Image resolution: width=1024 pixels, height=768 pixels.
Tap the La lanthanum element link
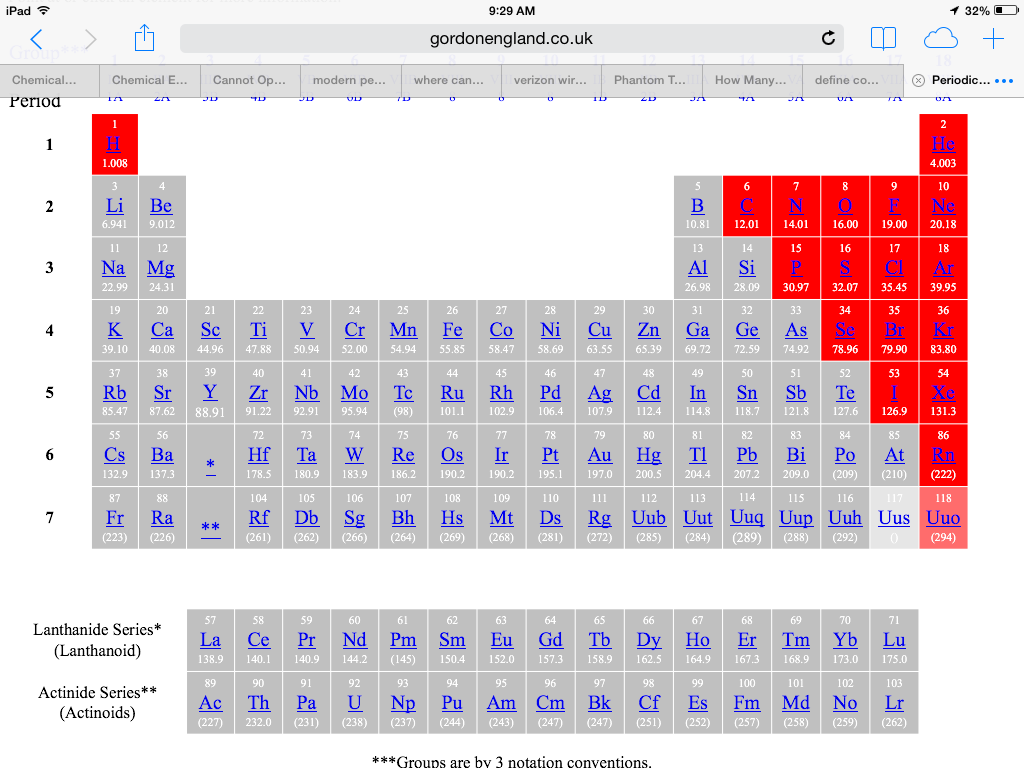pyautogui.click(x=210, y=640)
